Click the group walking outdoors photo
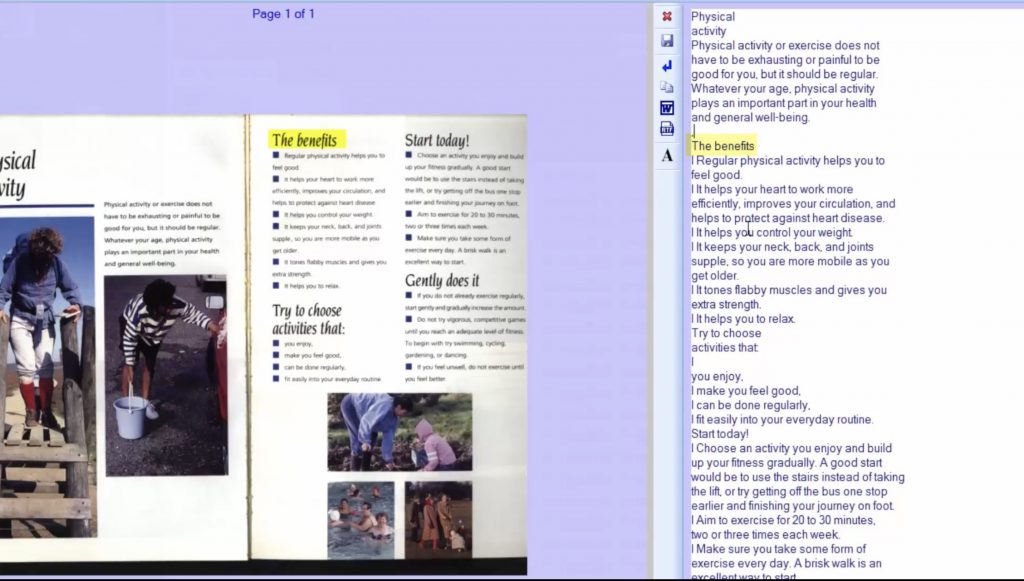Viewport: 1024px width, 581px height. [438, 520]
